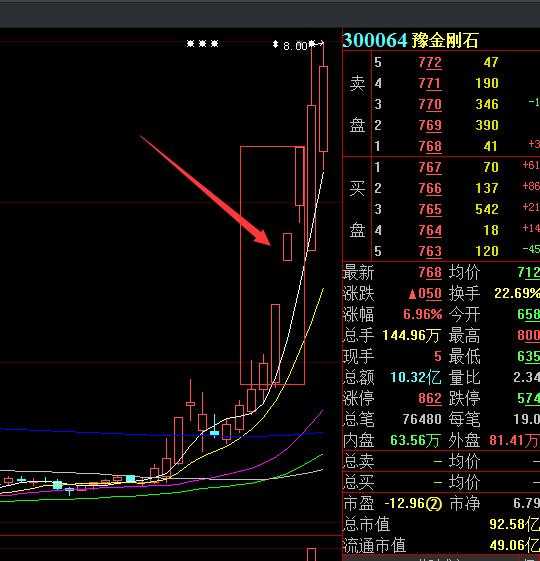Select the red diagonal arrow annotation
This screenshot has width=540, height=561.
click(205, 190)
